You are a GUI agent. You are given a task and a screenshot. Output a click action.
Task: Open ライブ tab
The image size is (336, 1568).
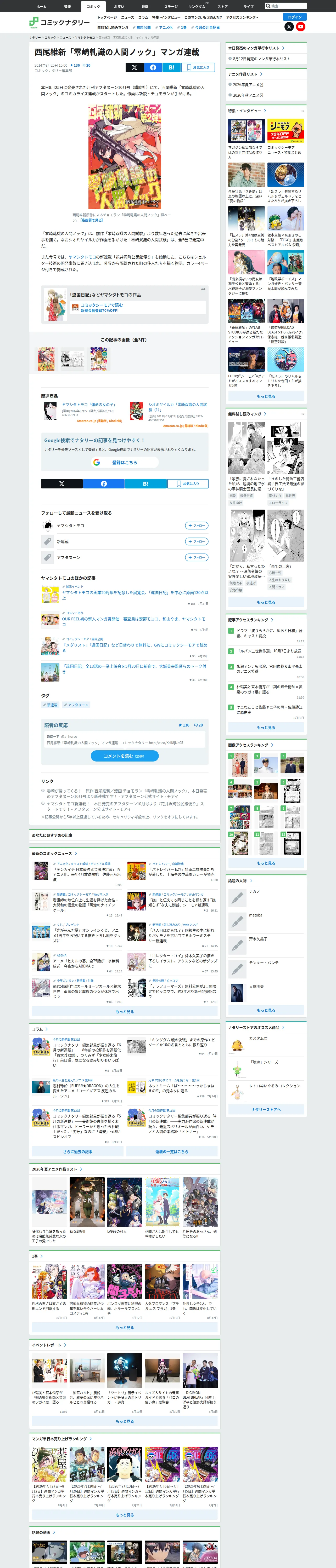(249, 7)
